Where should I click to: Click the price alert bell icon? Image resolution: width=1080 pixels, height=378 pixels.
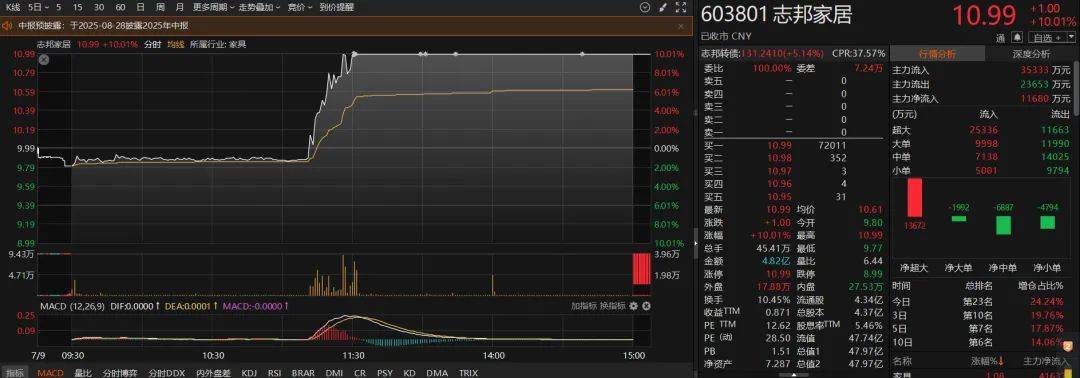coord(1018,36)
